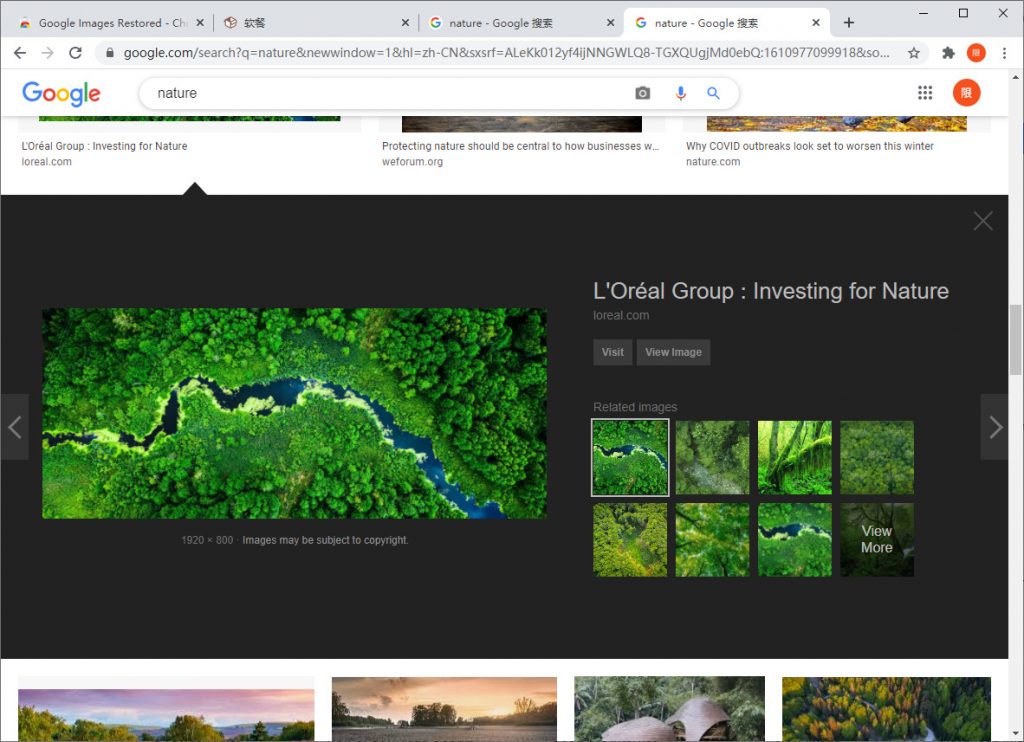Click the search box containing nature
The image size is (1024, 742).
coord(390,93)
